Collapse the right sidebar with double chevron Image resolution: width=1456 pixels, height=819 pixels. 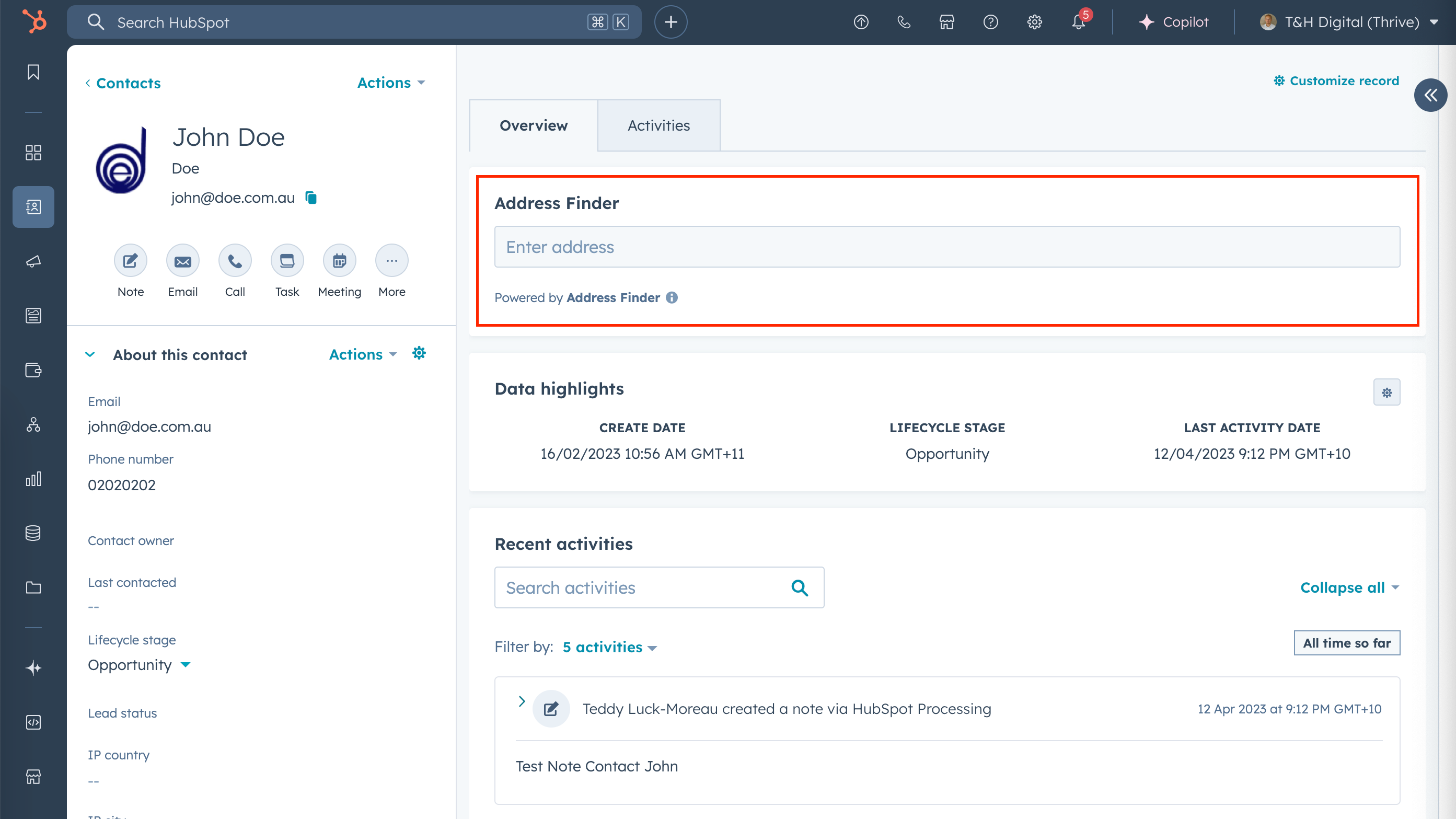coord(1430,95)
